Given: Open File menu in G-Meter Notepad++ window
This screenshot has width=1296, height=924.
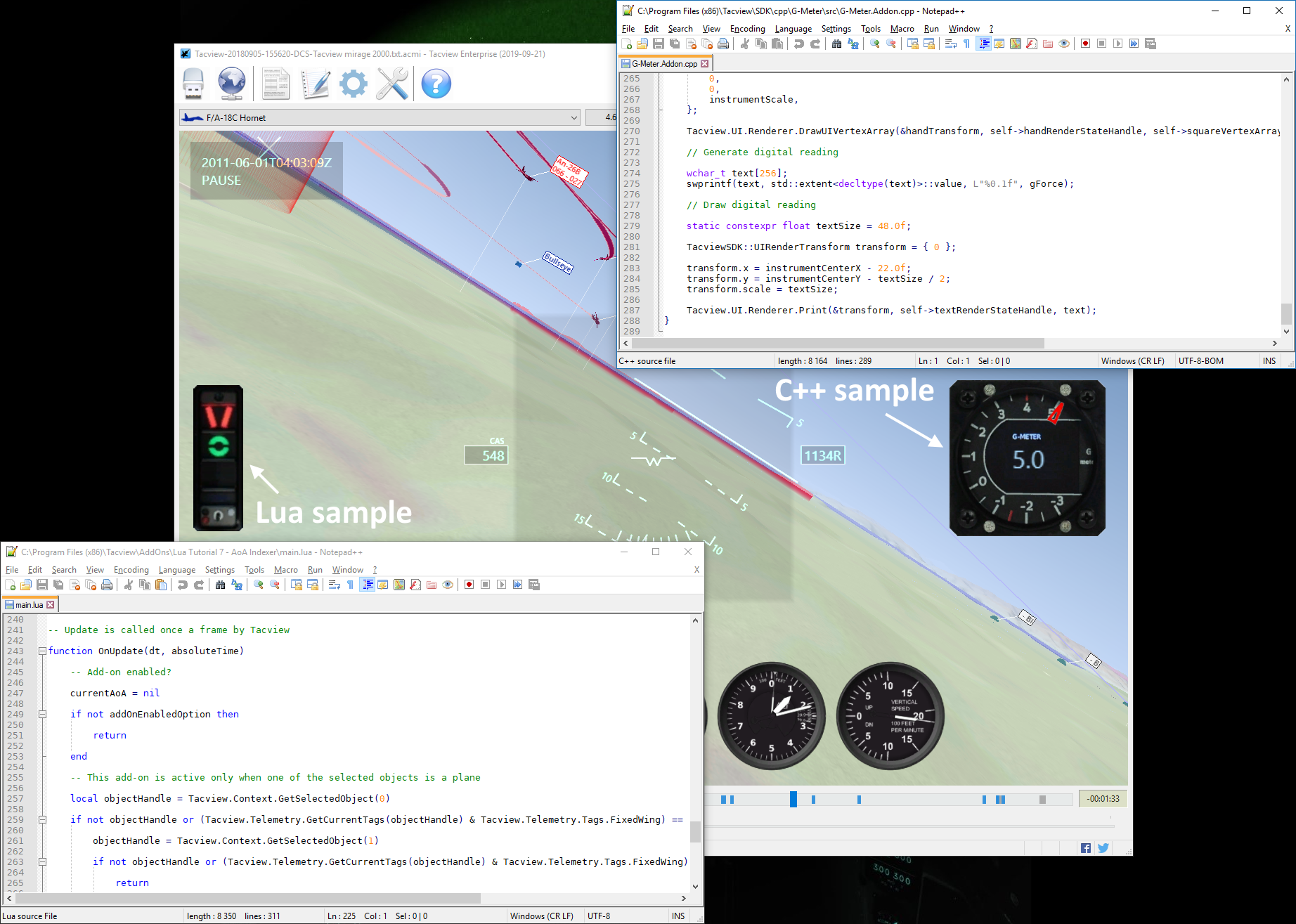Looking at the screenshot, I should pyautogui.click(x=628, y=29).
